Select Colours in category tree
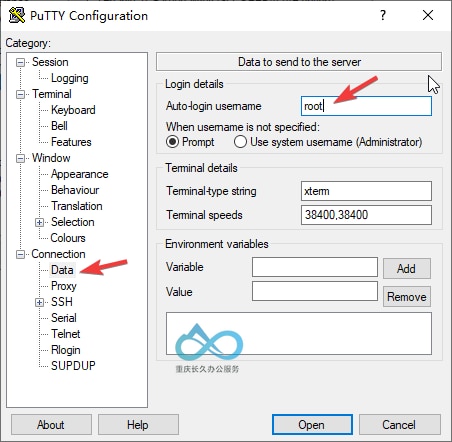 pos(68,238)
